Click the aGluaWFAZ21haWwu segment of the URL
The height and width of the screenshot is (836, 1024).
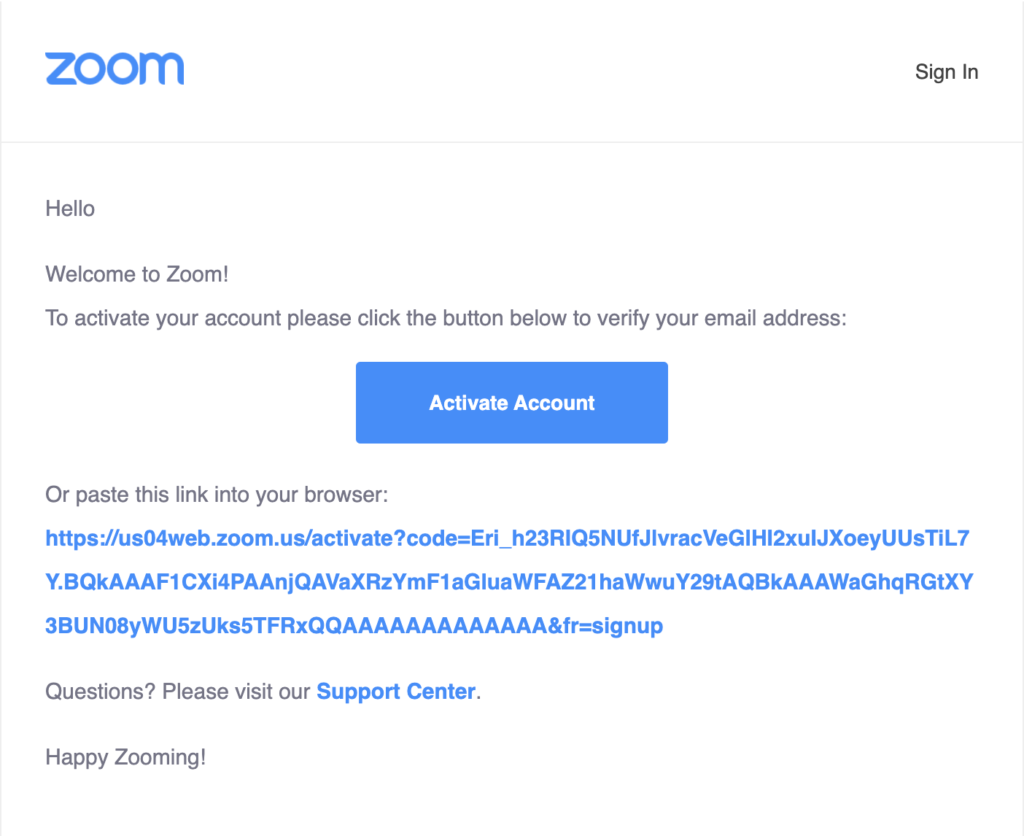[x=560, y=582]
